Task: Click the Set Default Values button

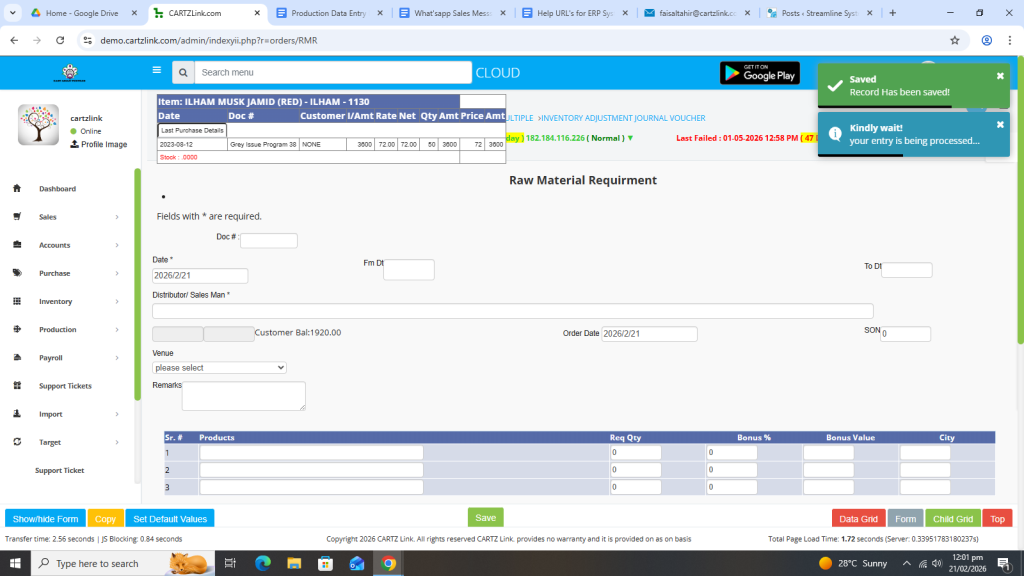Action: [170, 519]
